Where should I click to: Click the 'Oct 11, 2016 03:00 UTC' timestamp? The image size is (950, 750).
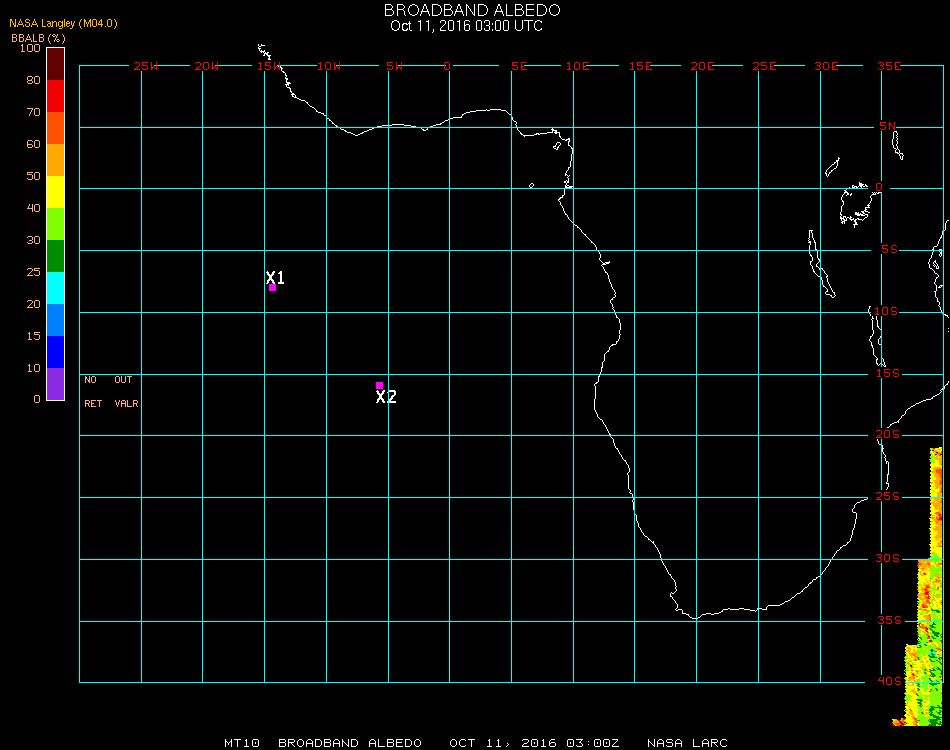point(467,26)
